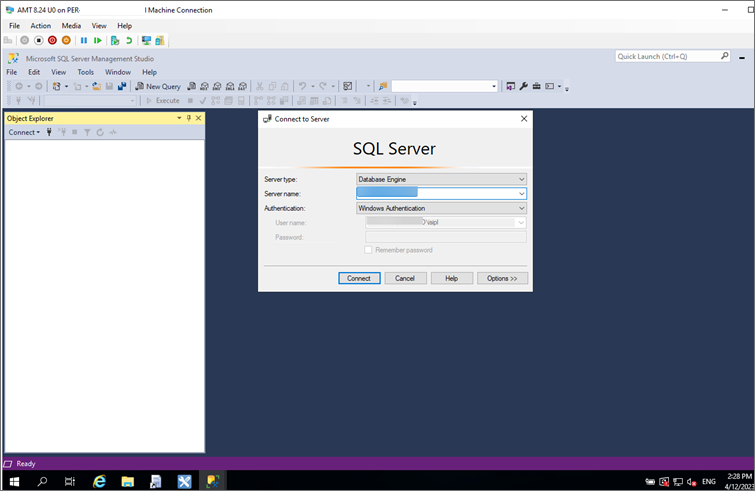The width and height of the screenshot is (755, 491).
Task: Click the Find in Files icon
Action: click(x=383, y=86)
